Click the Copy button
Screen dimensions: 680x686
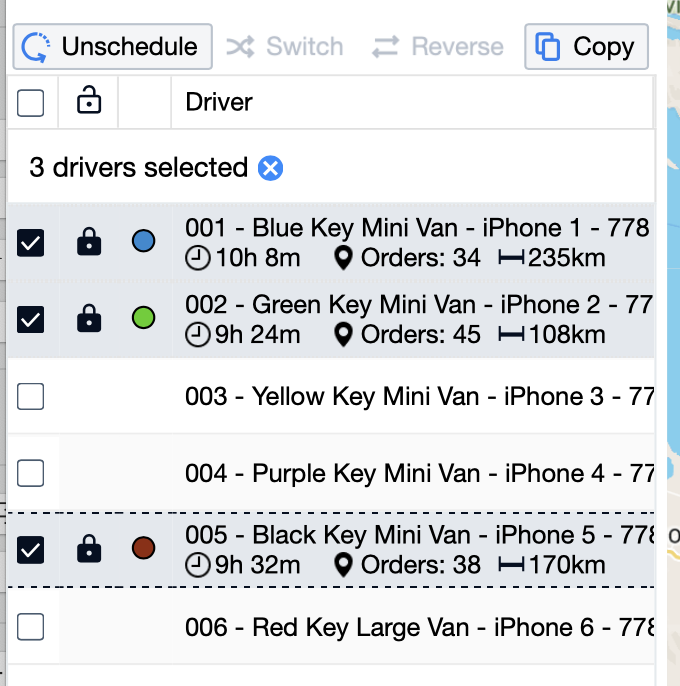coord(586,47)
